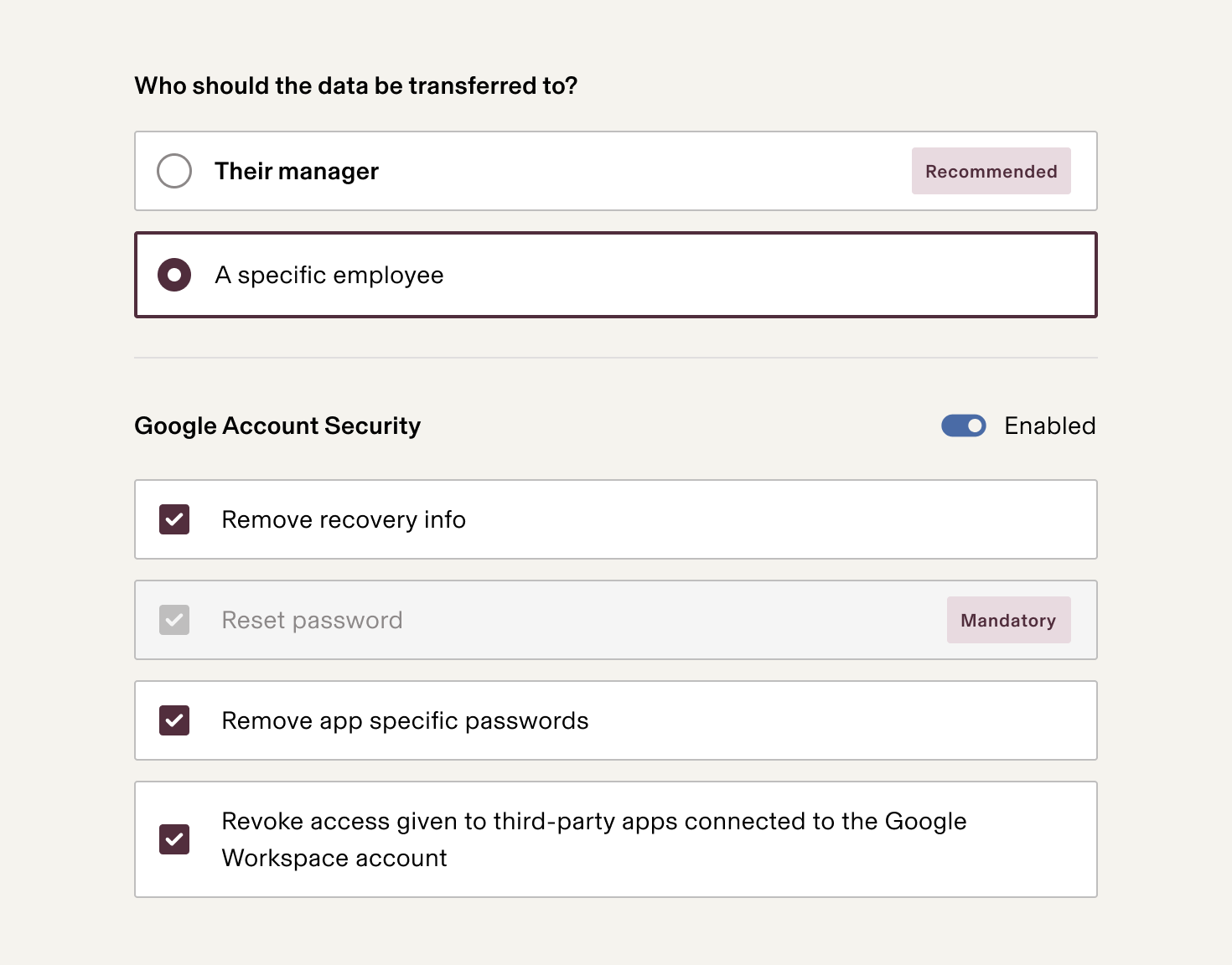Click the "Remove app specific passwords" label text
Viewport: 1232px width, 965px height.
click(405, 720)
